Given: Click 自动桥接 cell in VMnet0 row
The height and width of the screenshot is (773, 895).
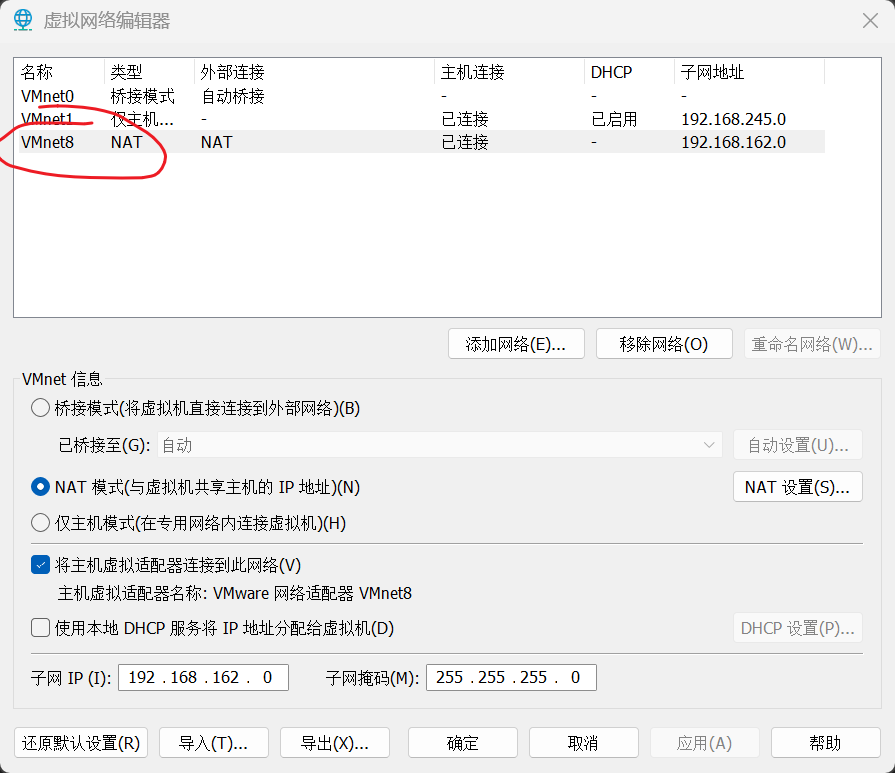Looking at the screenshot, I should (233, 96).
